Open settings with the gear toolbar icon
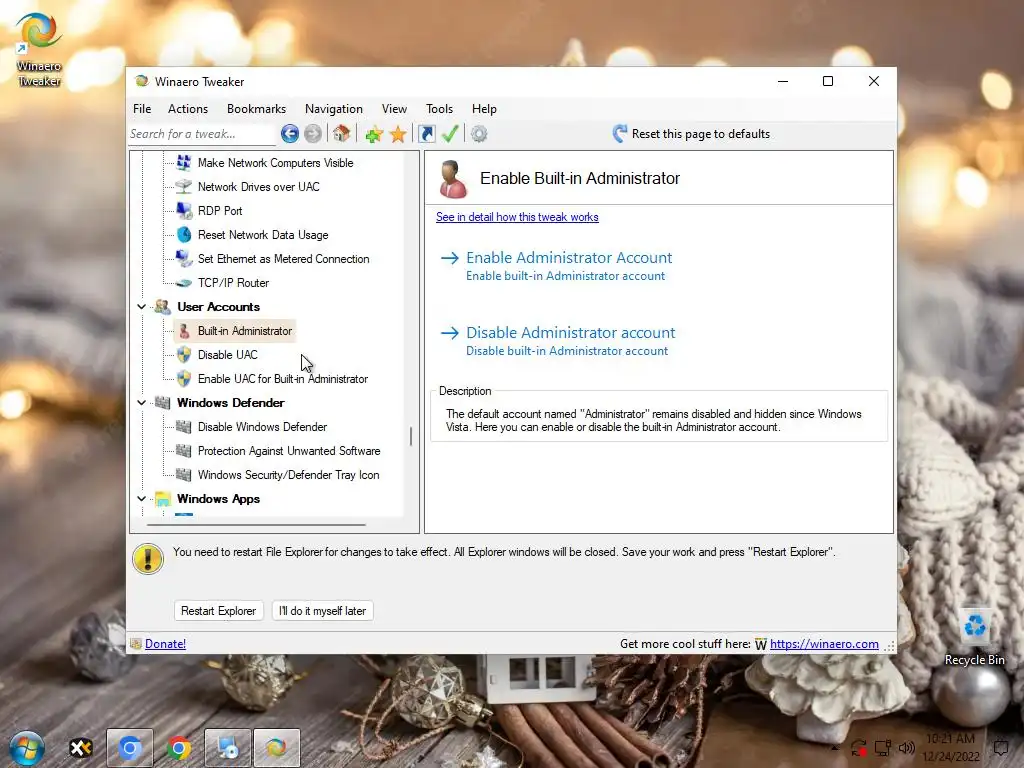 (x=479, y=134)
